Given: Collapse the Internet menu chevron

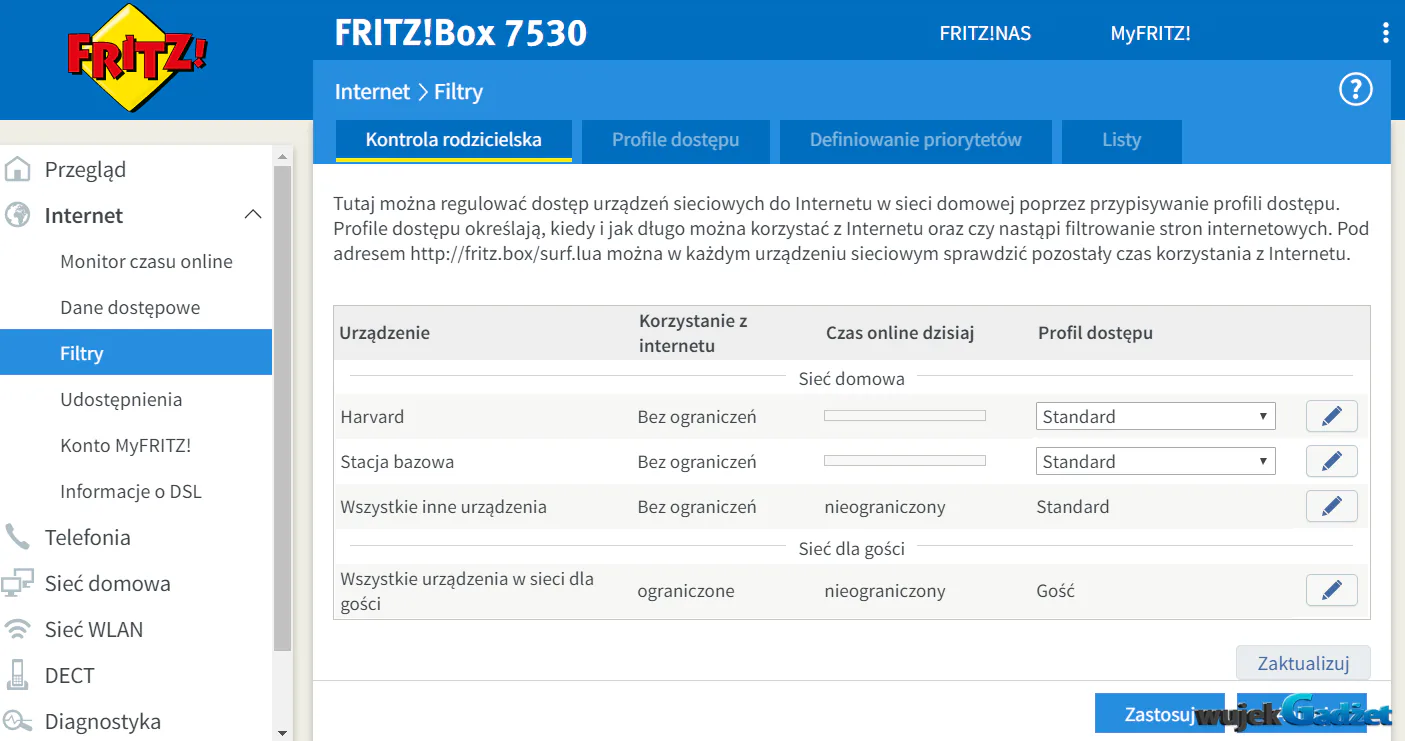Looking at the screenshot, I should [253, 214].
